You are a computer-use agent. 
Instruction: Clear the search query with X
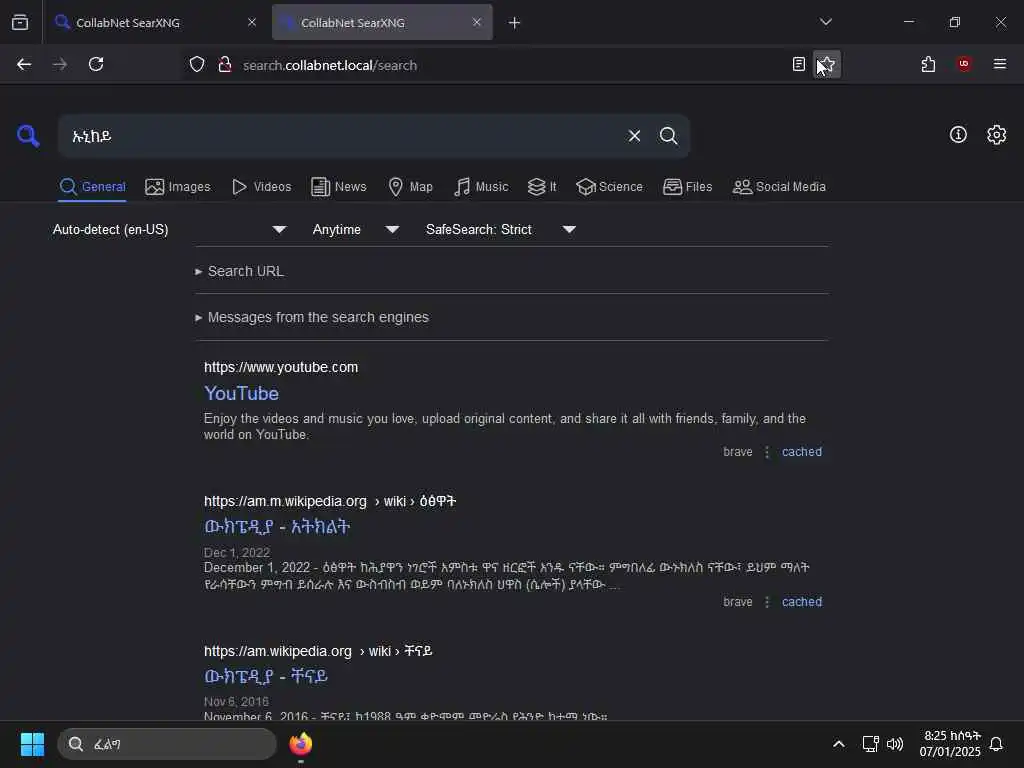click(634, 136)
